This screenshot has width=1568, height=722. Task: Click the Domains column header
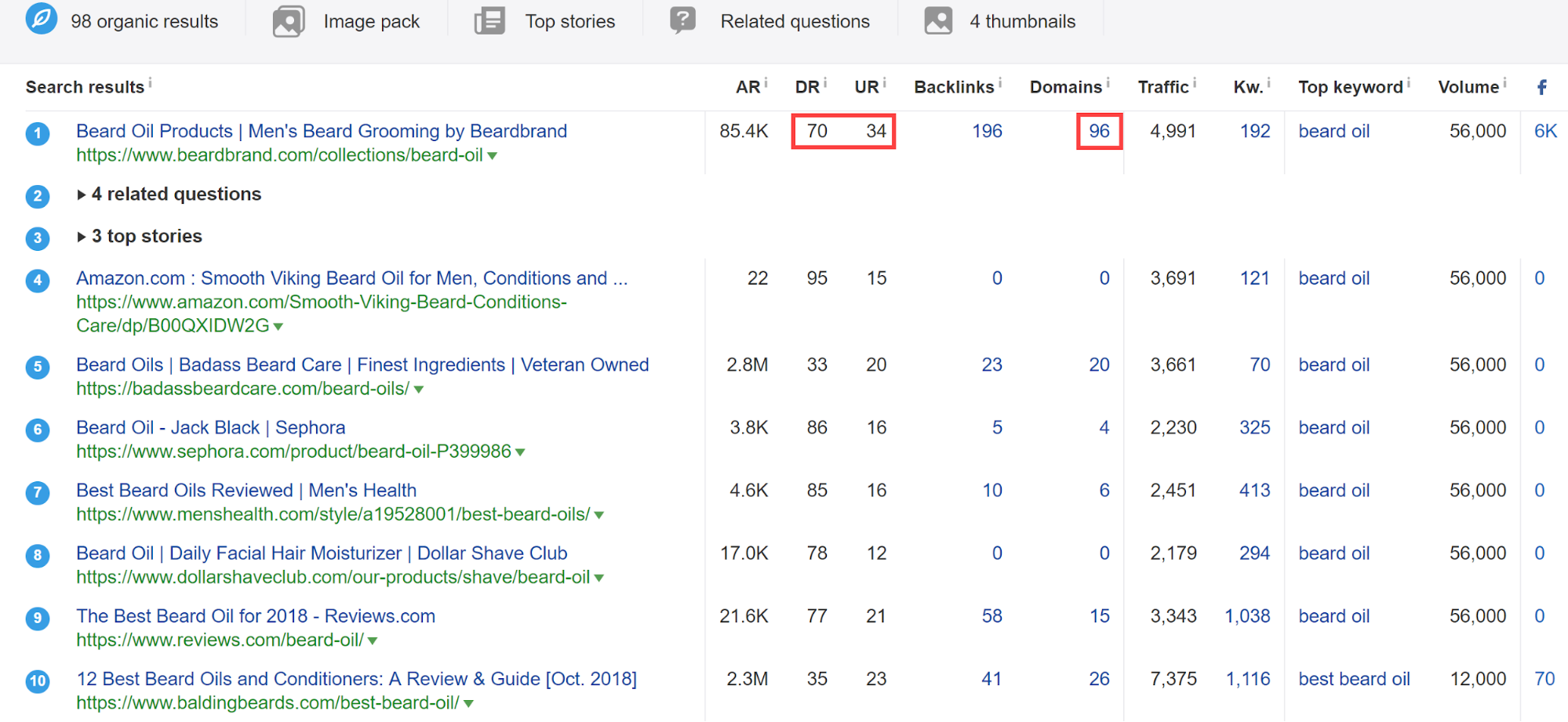[x=1065, y=87]
